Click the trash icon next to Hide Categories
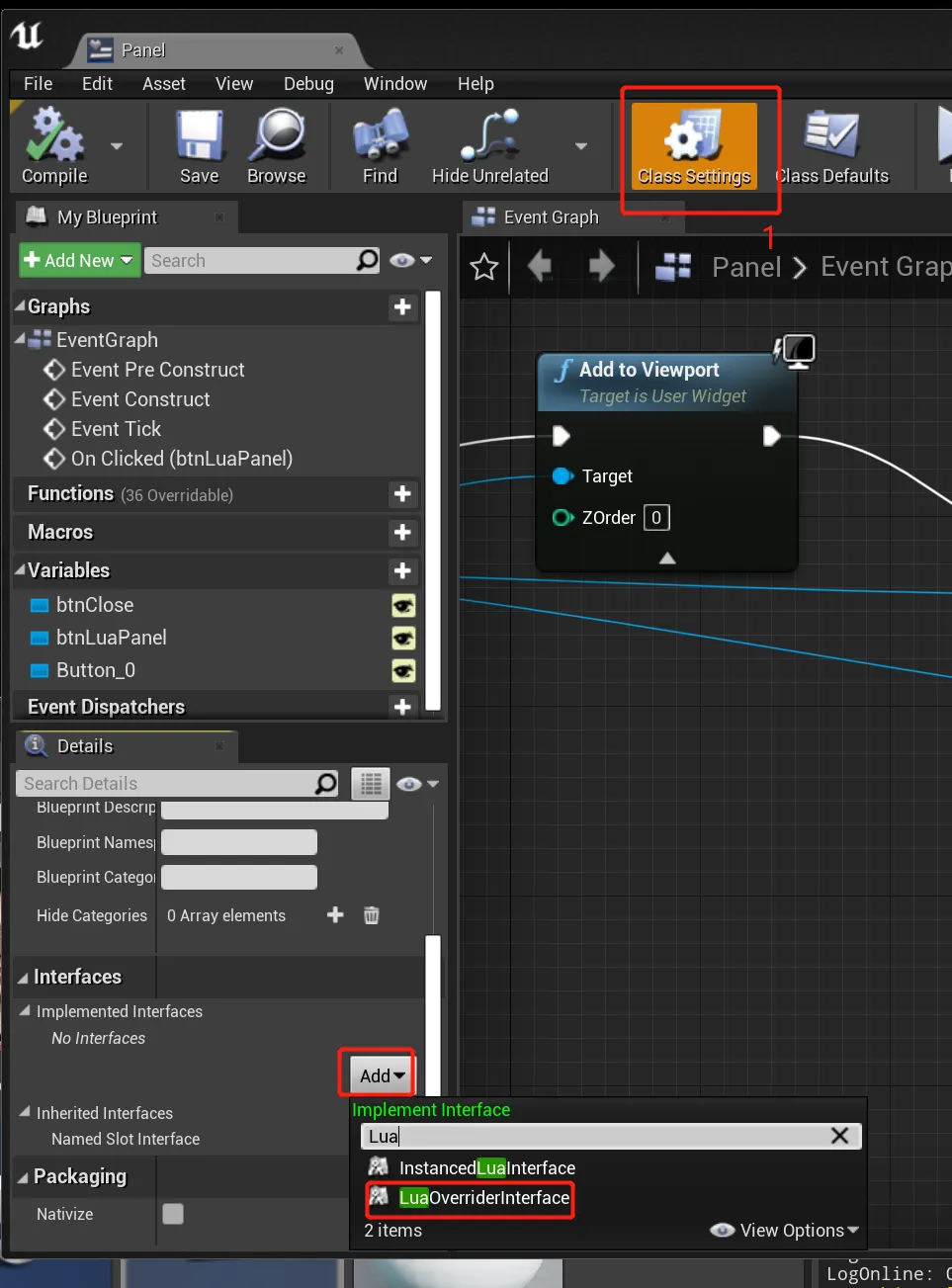 [x=371, y=915]
